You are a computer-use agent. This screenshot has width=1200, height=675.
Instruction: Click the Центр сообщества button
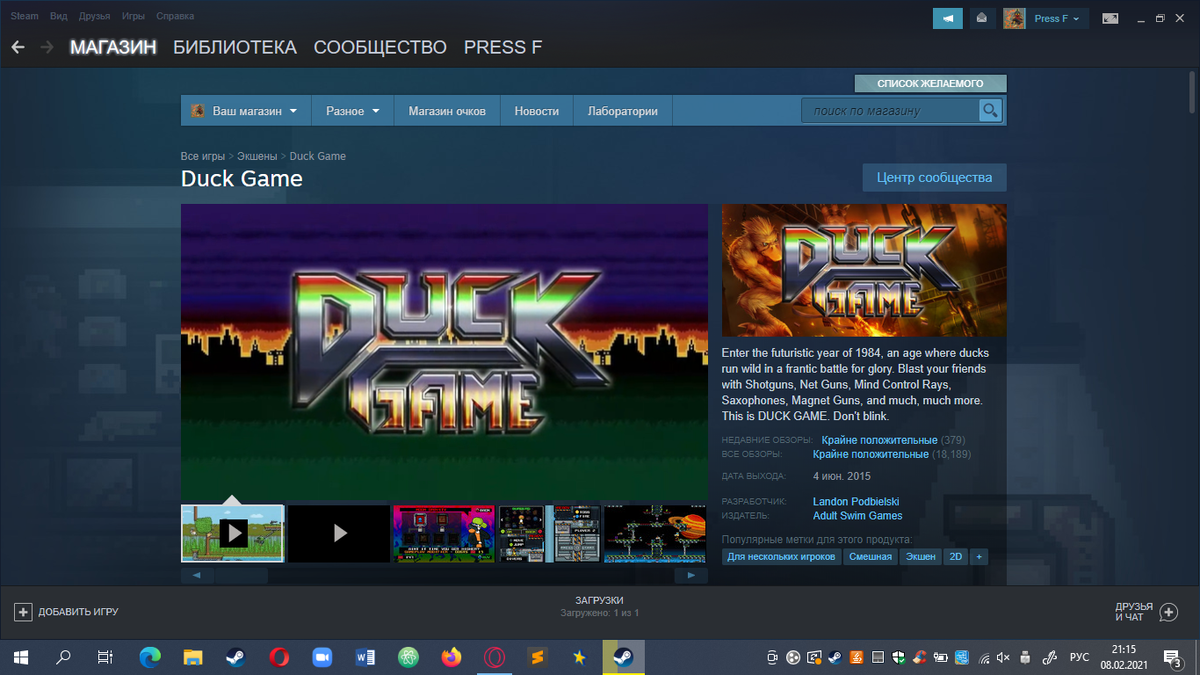934,177
